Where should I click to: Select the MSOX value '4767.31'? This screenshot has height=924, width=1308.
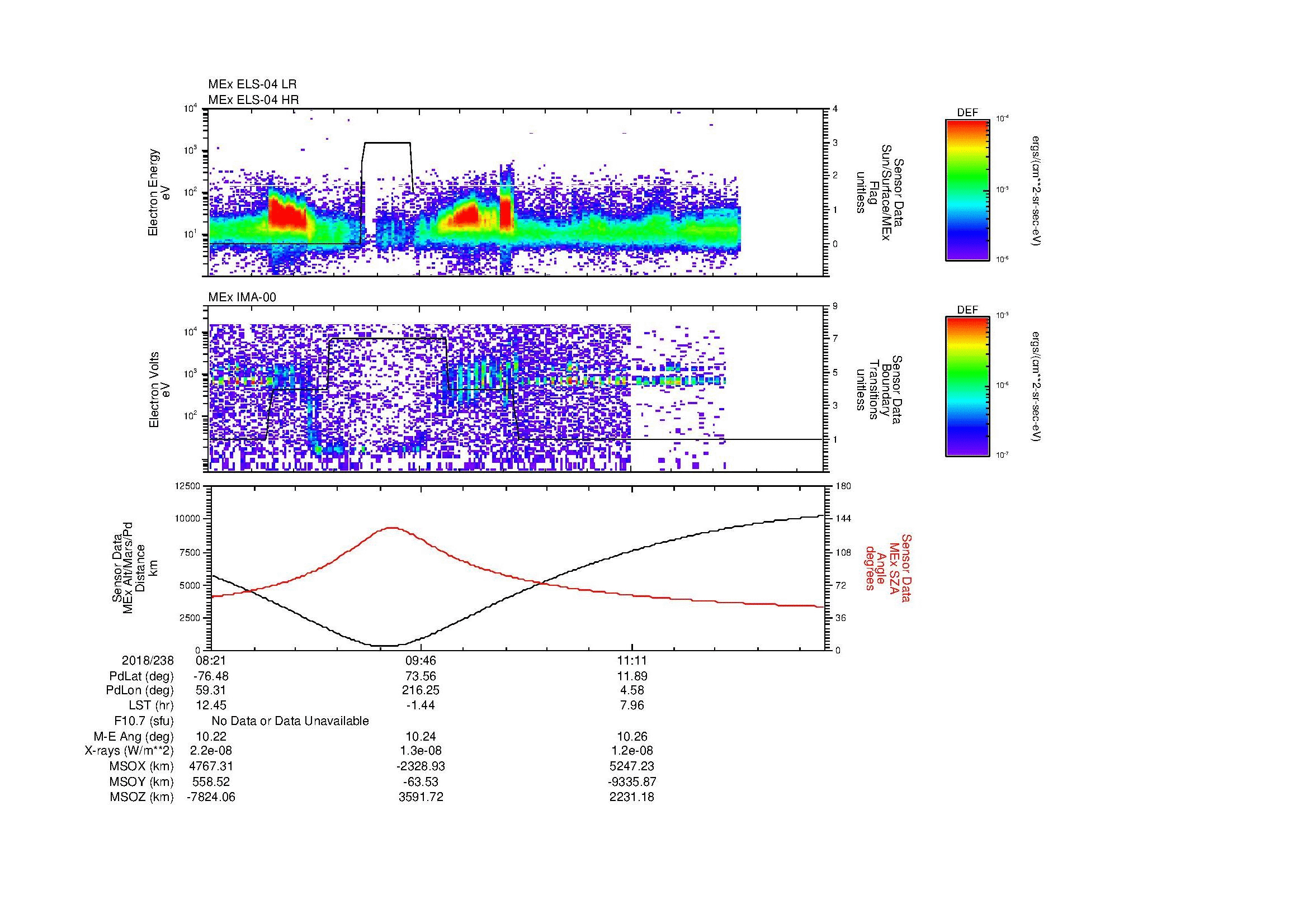[211, 766]
